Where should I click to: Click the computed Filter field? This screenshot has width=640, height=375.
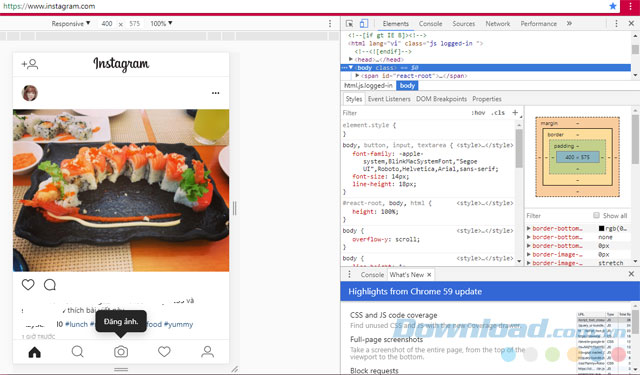click(x=557, y=216)
